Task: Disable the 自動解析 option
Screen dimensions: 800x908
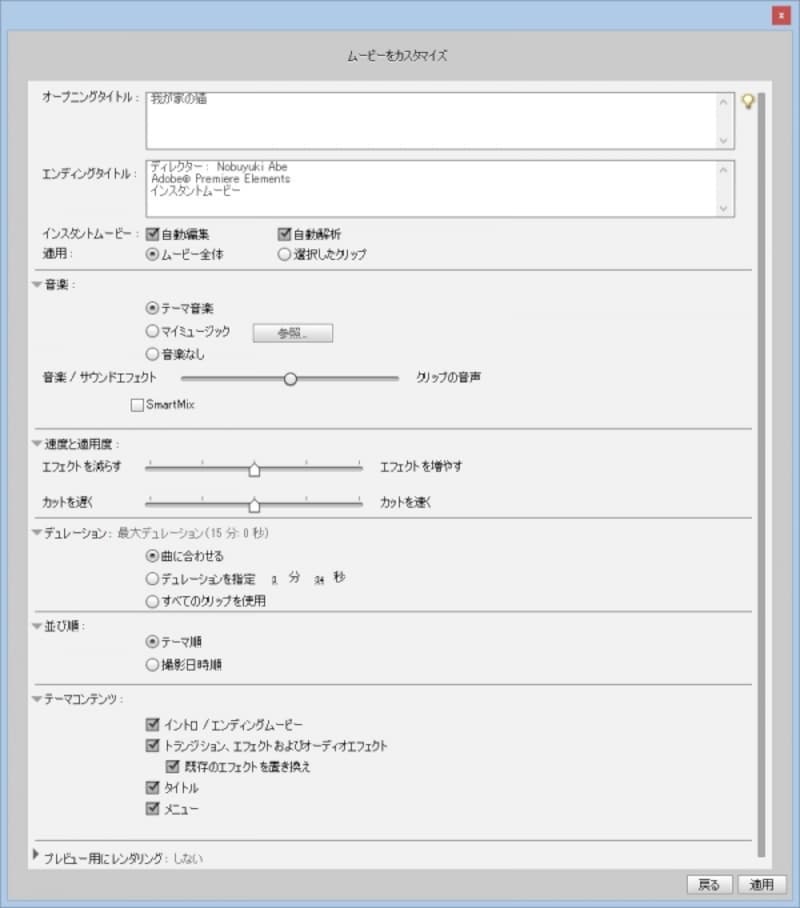Action: coord(285,233)
